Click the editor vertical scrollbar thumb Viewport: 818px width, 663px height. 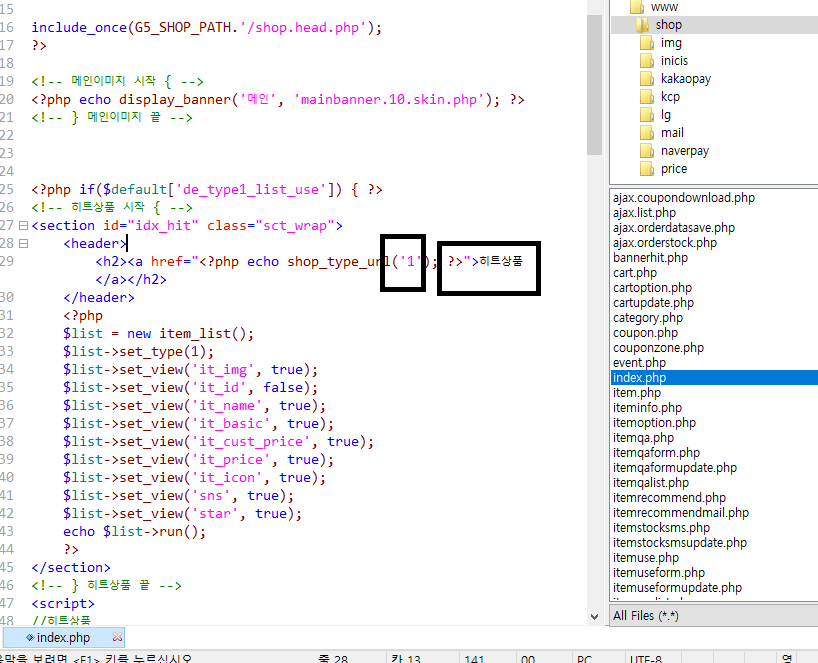click(594, 85)
